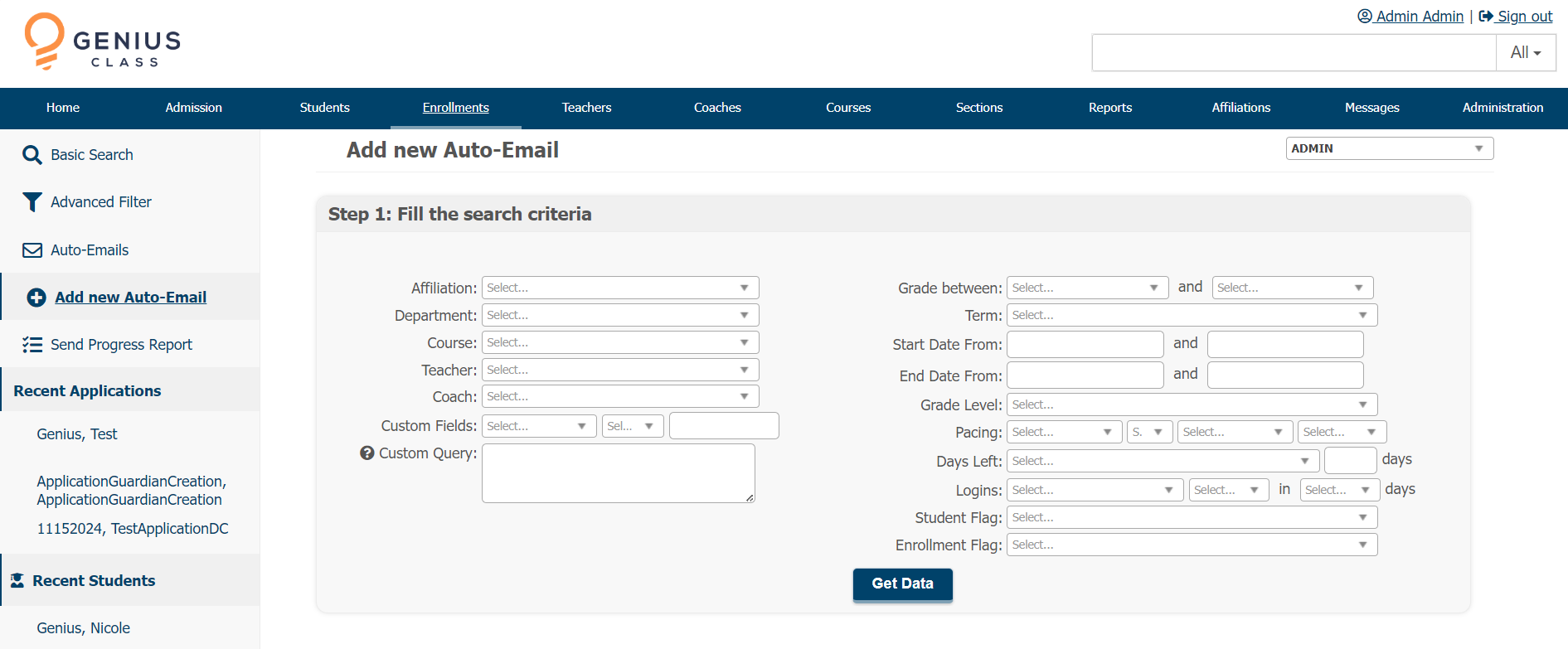The height and width of the screenshot is (649, 1568).
Task: Go to the Students tab
Action: click(324, 108)
